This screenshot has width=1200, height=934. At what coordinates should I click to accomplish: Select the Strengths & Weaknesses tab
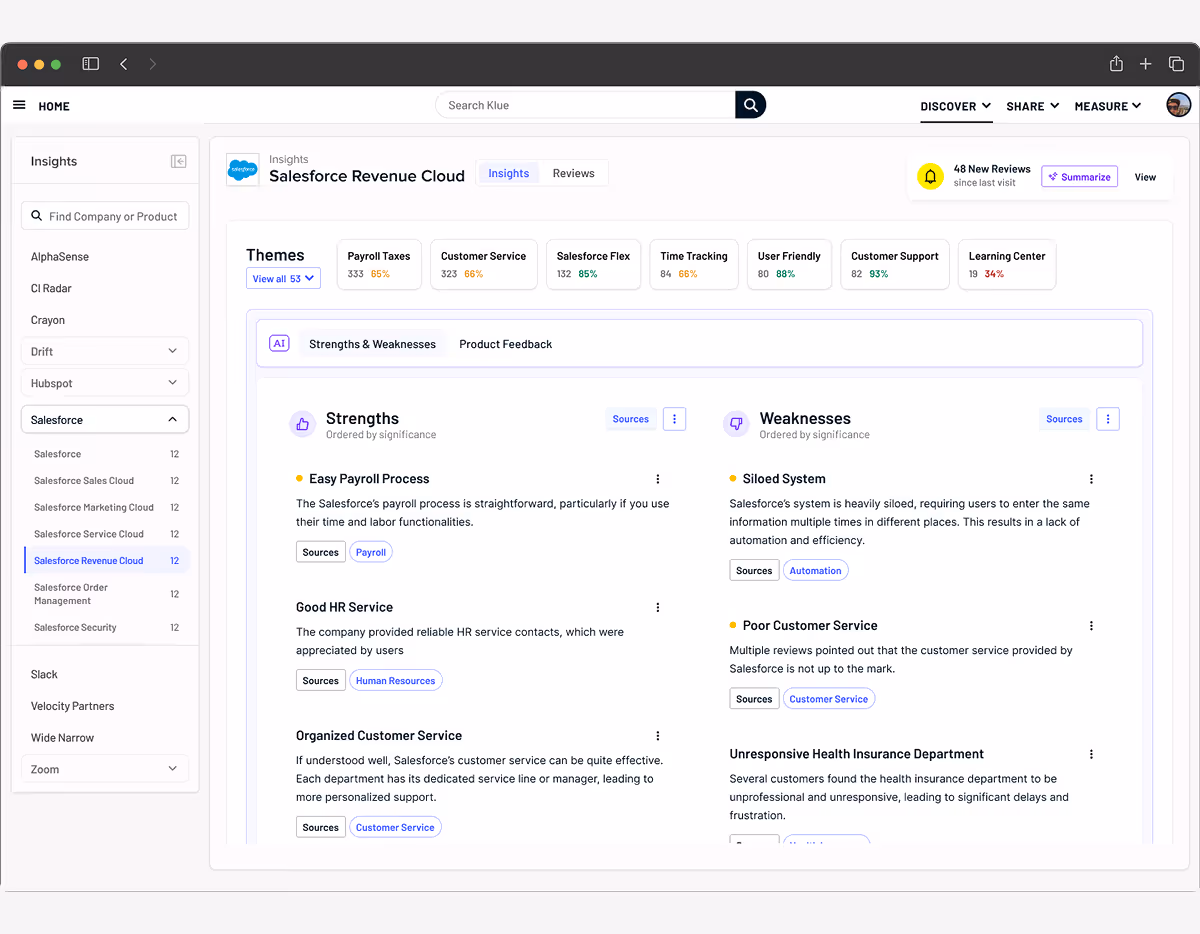[x=372, y=344]
